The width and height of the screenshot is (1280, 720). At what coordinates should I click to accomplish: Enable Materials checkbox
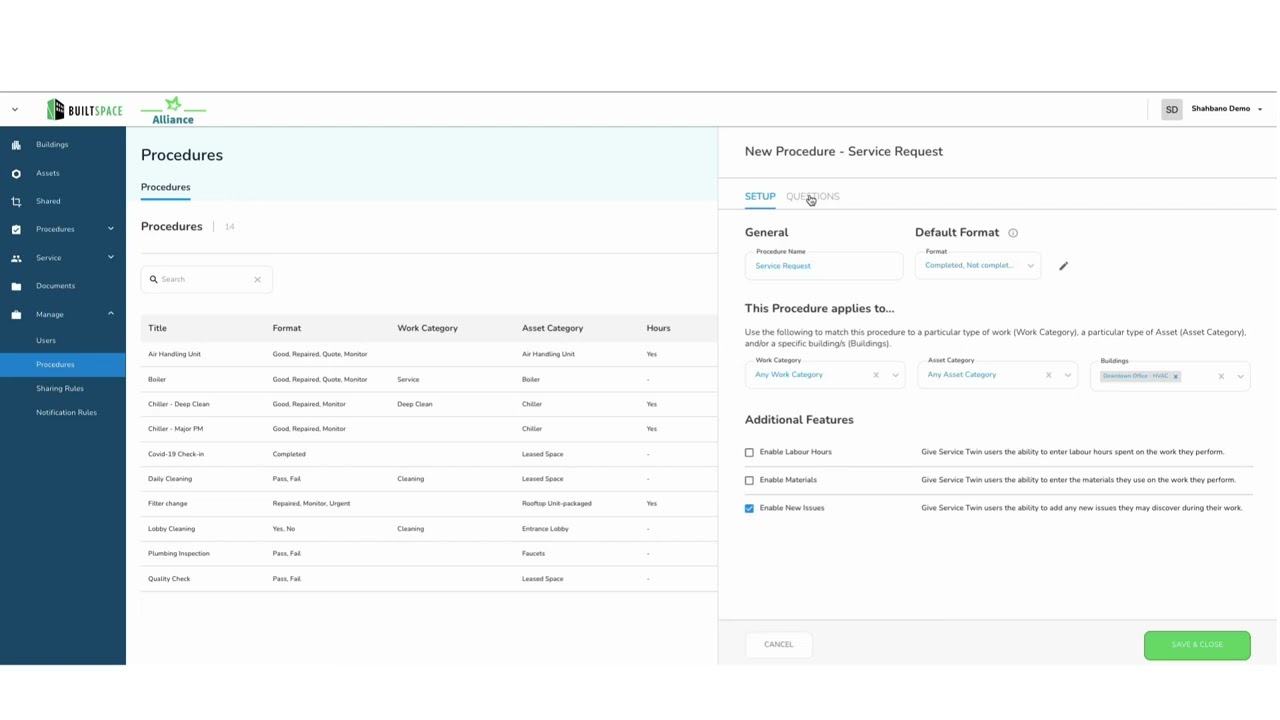[x=749, y=481]
